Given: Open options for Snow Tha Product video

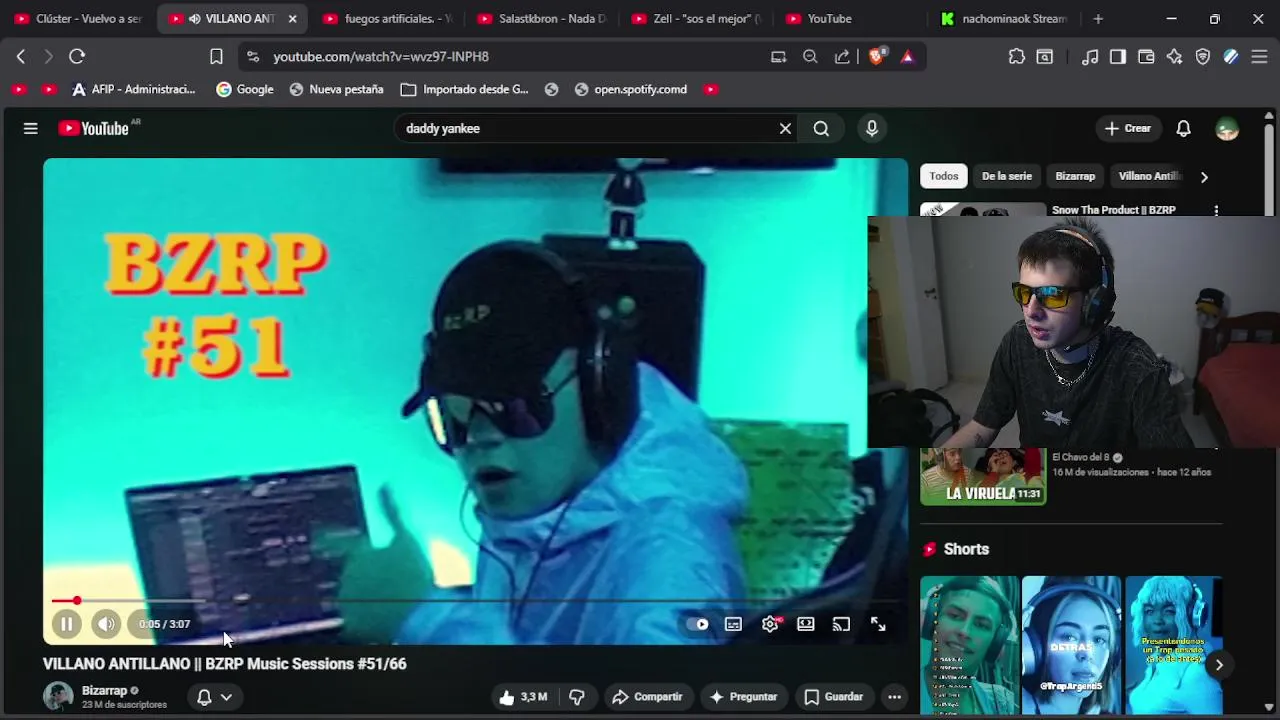Looking at the screenshot, I should [1216, 211].
